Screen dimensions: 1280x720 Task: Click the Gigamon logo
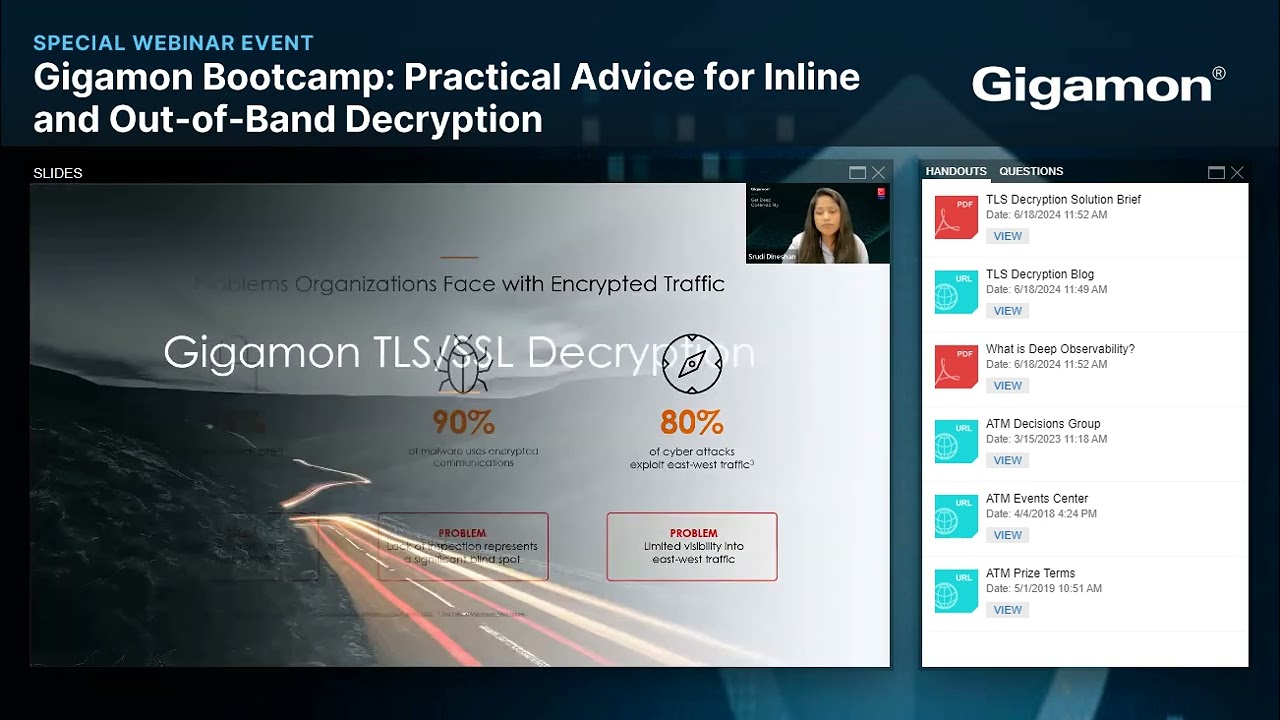[x=1098, y=86]
